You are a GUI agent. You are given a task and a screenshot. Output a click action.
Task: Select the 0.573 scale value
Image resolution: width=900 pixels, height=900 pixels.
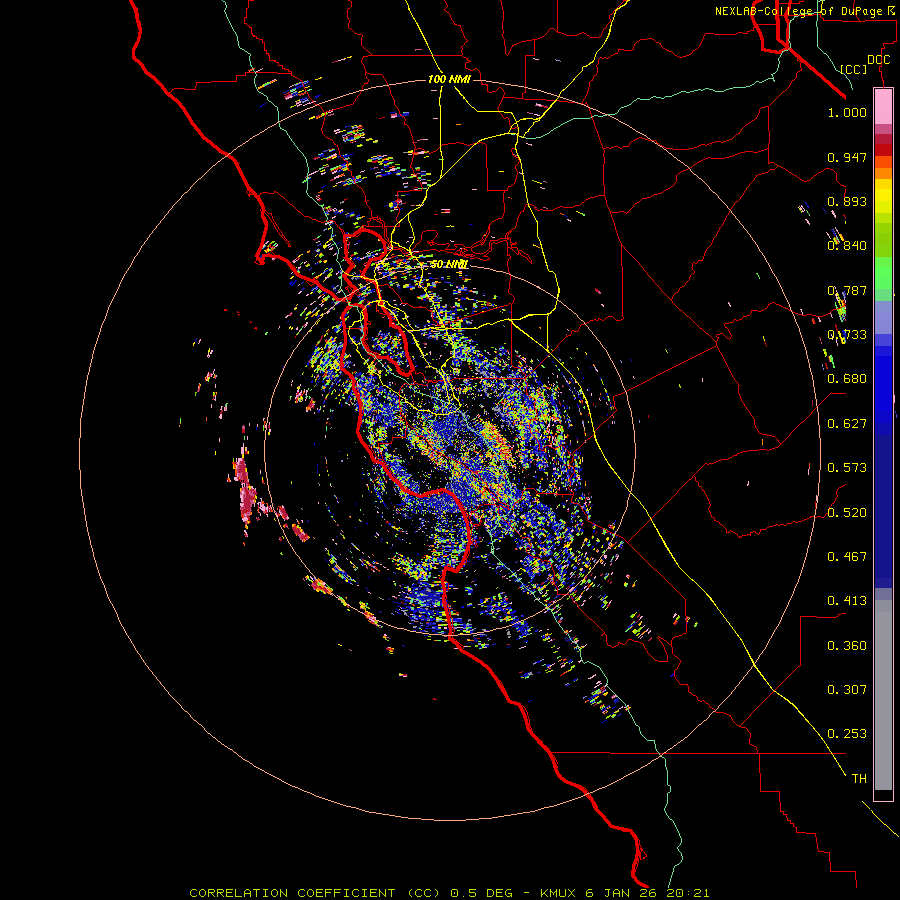pos(847,468)
